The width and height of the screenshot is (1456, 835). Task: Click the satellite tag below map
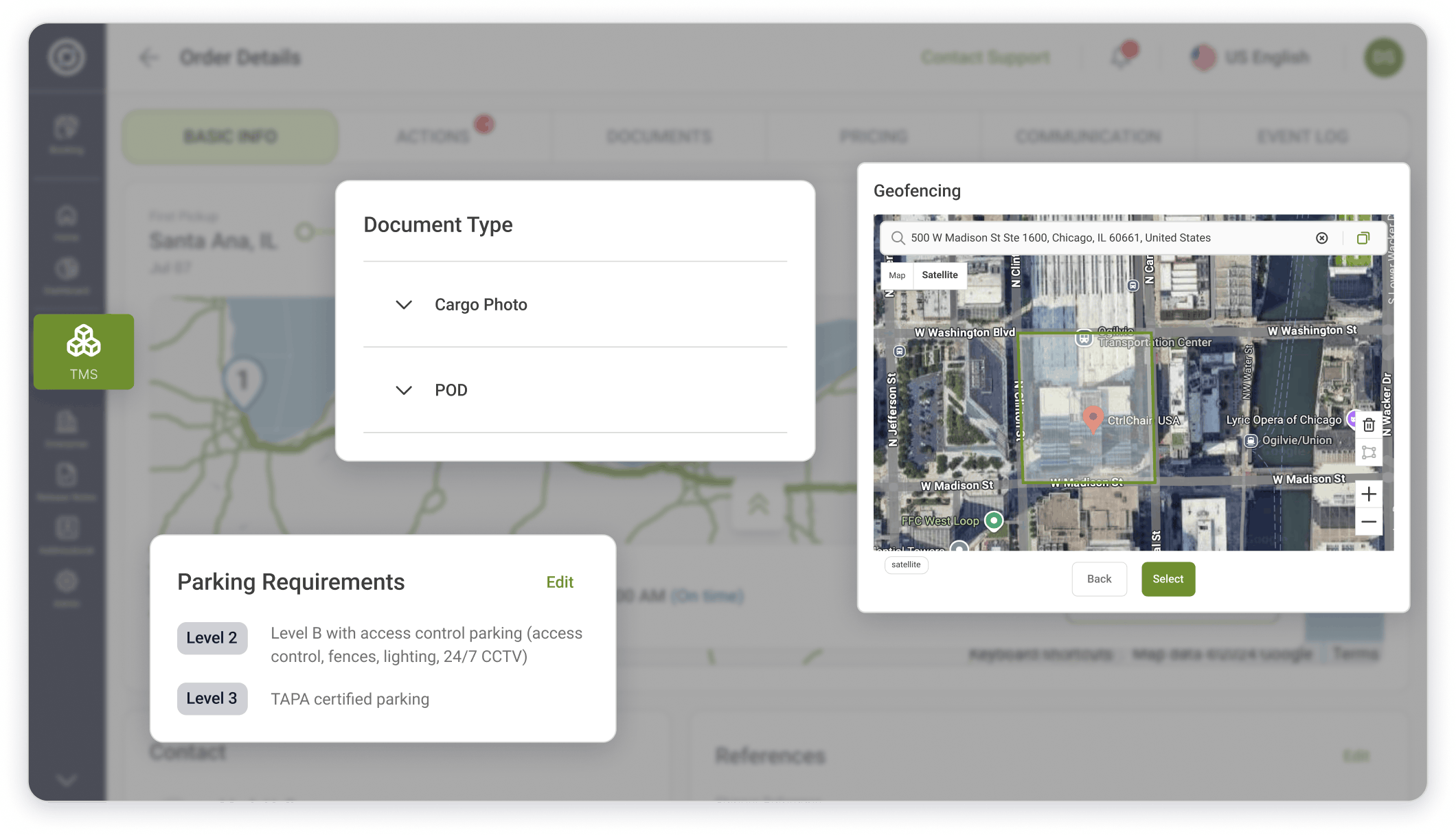(906, 564)
